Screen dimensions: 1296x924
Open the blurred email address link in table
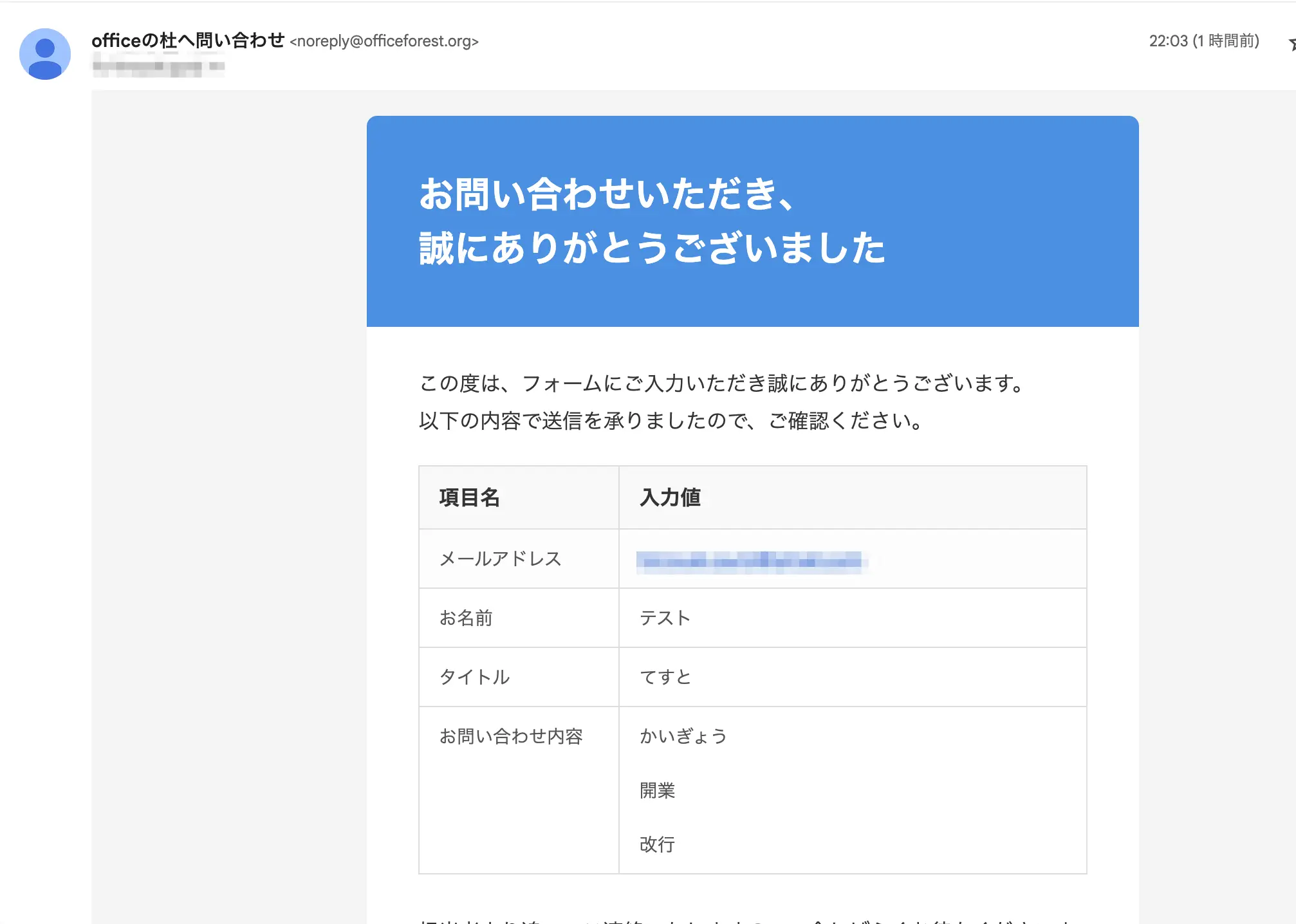[x=749, y=561]
